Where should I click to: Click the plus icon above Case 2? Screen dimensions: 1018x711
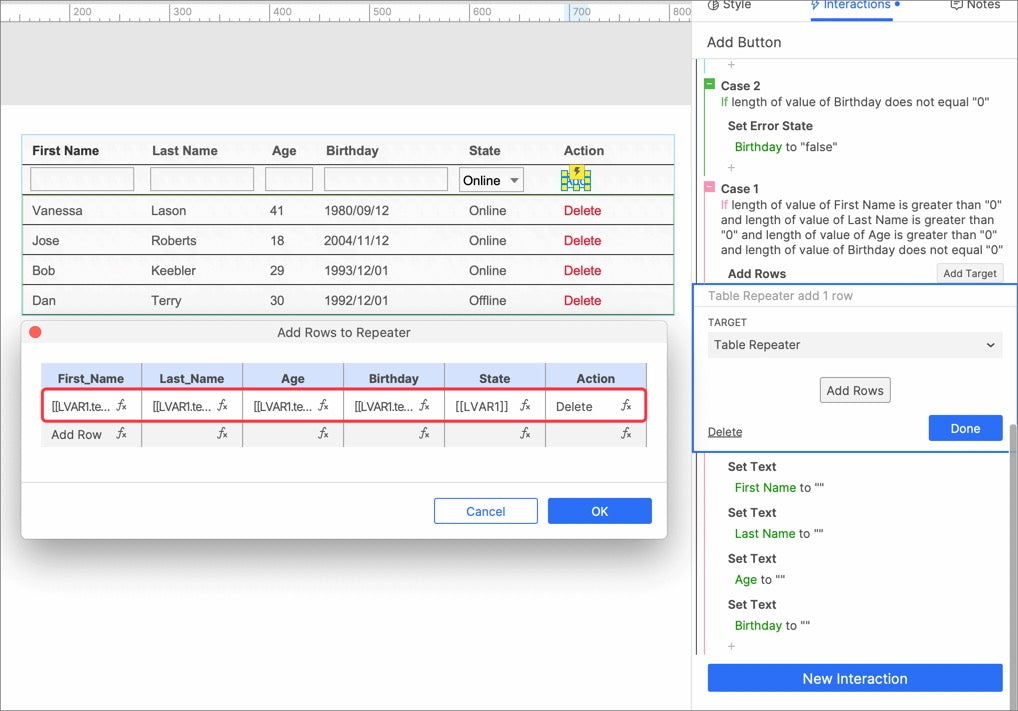(x=731, y=64)
